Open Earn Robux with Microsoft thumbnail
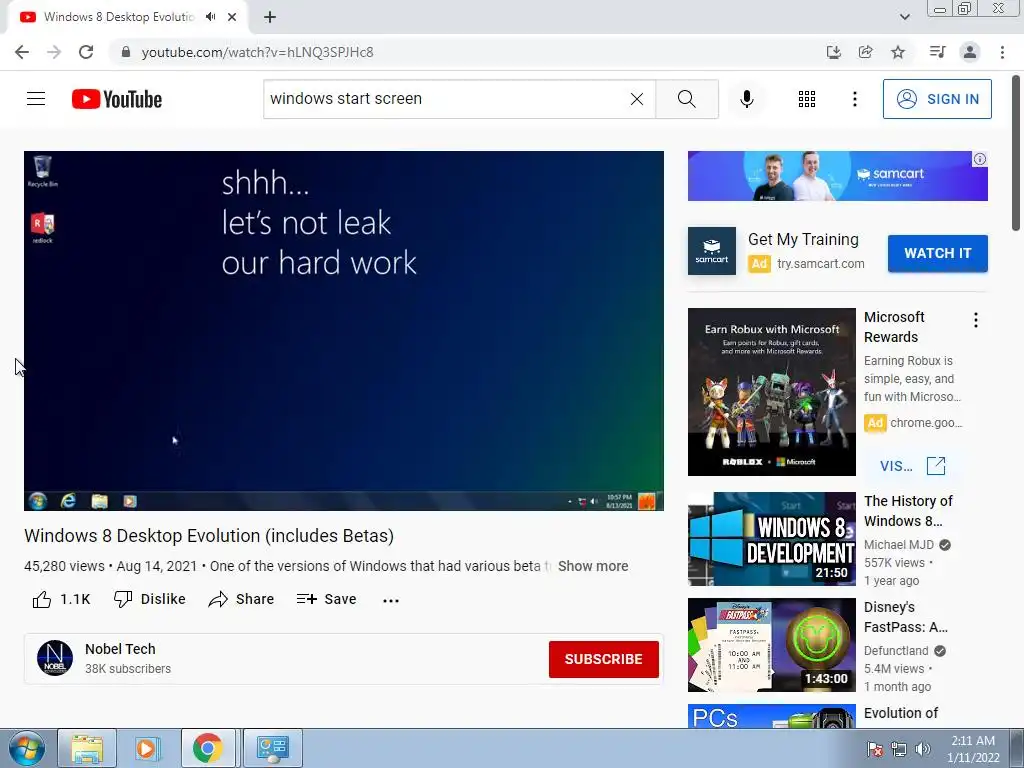Viewport: 1024px width, 768px height. (x=771, y=392)
